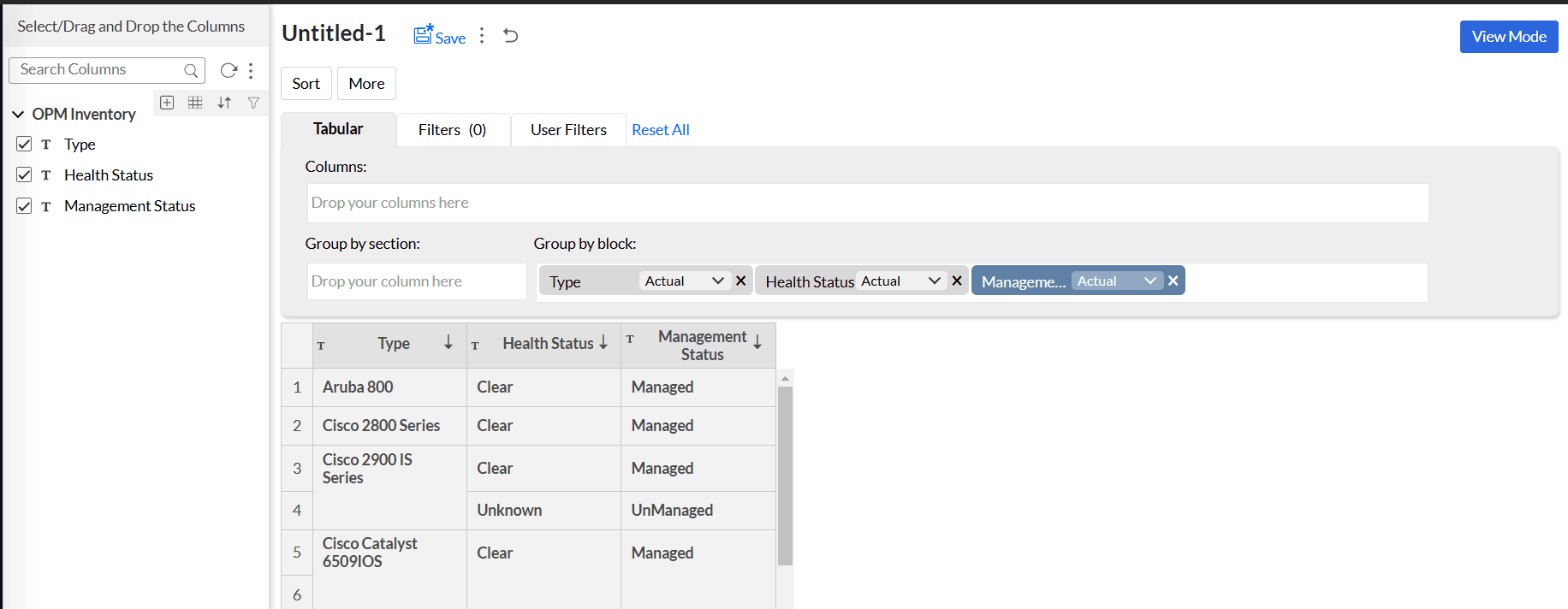Click the filter funnel icon in columns panel

[253, 103]
